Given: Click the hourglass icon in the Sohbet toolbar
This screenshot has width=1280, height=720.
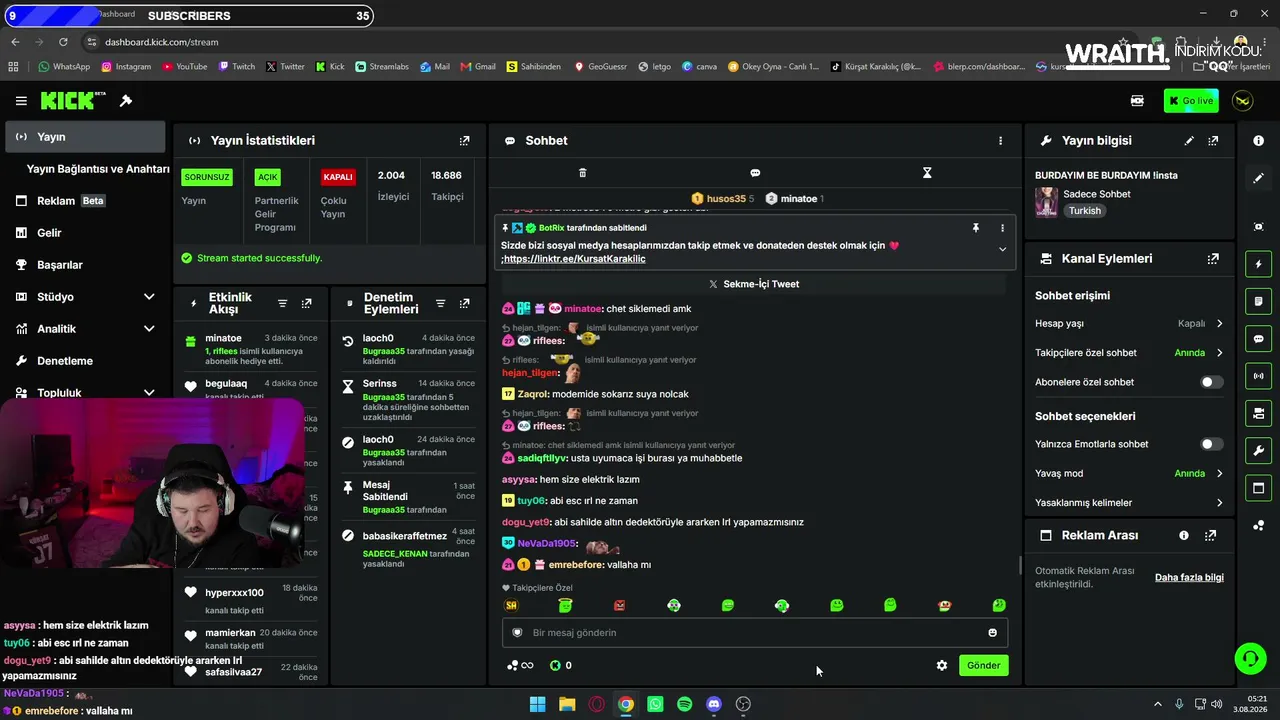Looking at the screenshot, I should pos(927,173).
